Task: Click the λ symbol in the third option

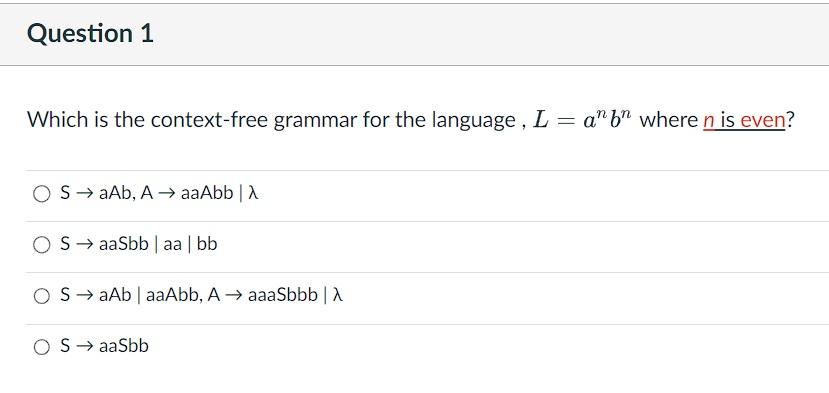Action: (x=338, y=295)
